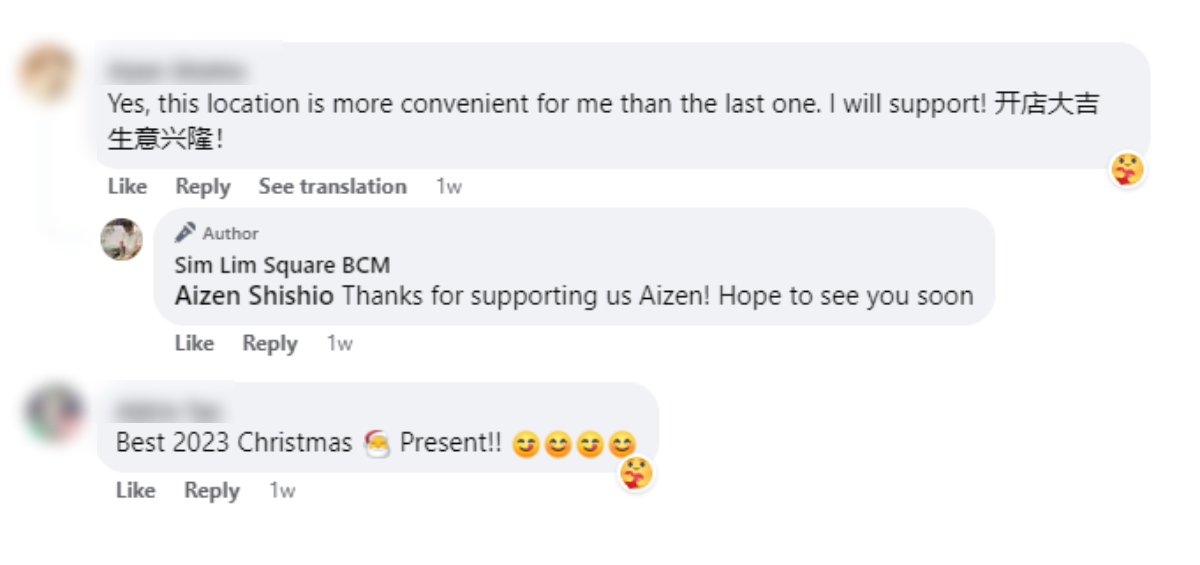Open the Sim Lim Square BCM page name
This screenshot has height=565, width=1200.
click(282, 265)
